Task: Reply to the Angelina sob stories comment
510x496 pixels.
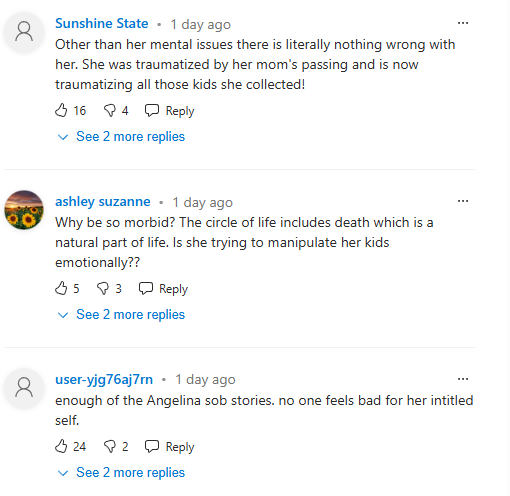Action: coord(169,447)
